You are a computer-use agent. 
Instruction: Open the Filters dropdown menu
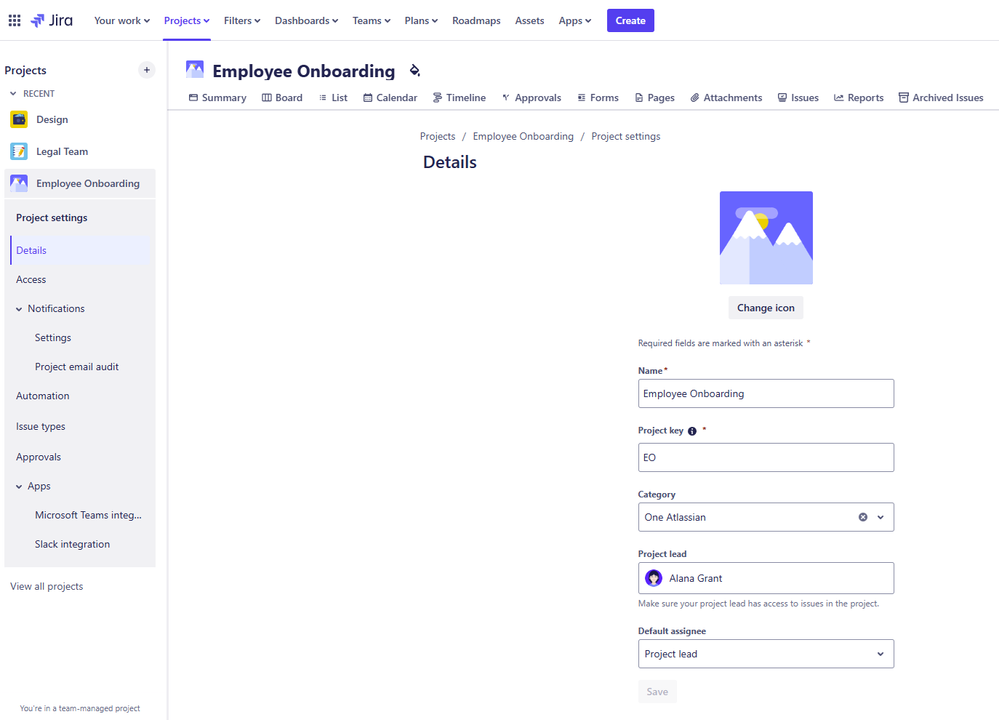tap(242, 20)
